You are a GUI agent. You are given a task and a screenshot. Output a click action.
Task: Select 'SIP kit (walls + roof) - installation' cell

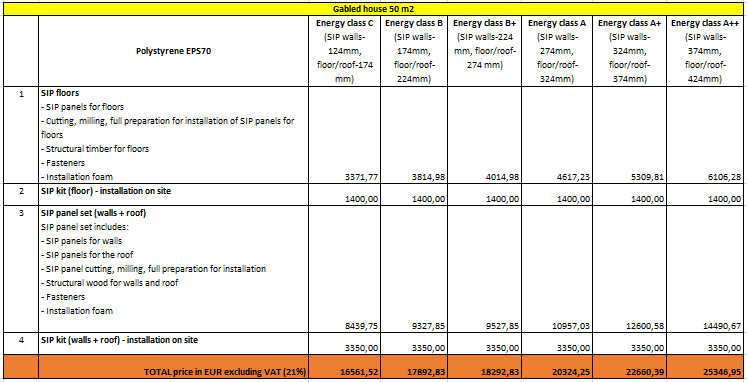click(173, 343)
